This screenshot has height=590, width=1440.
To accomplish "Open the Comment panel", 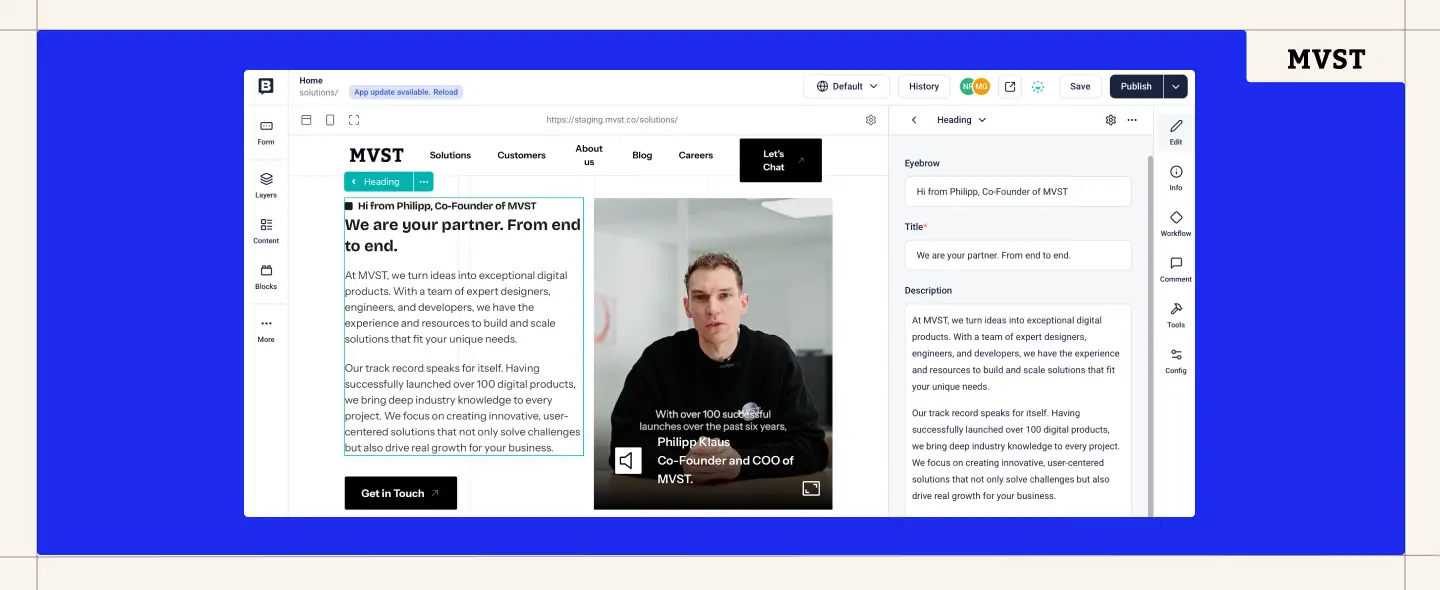I will point(1175,268).
